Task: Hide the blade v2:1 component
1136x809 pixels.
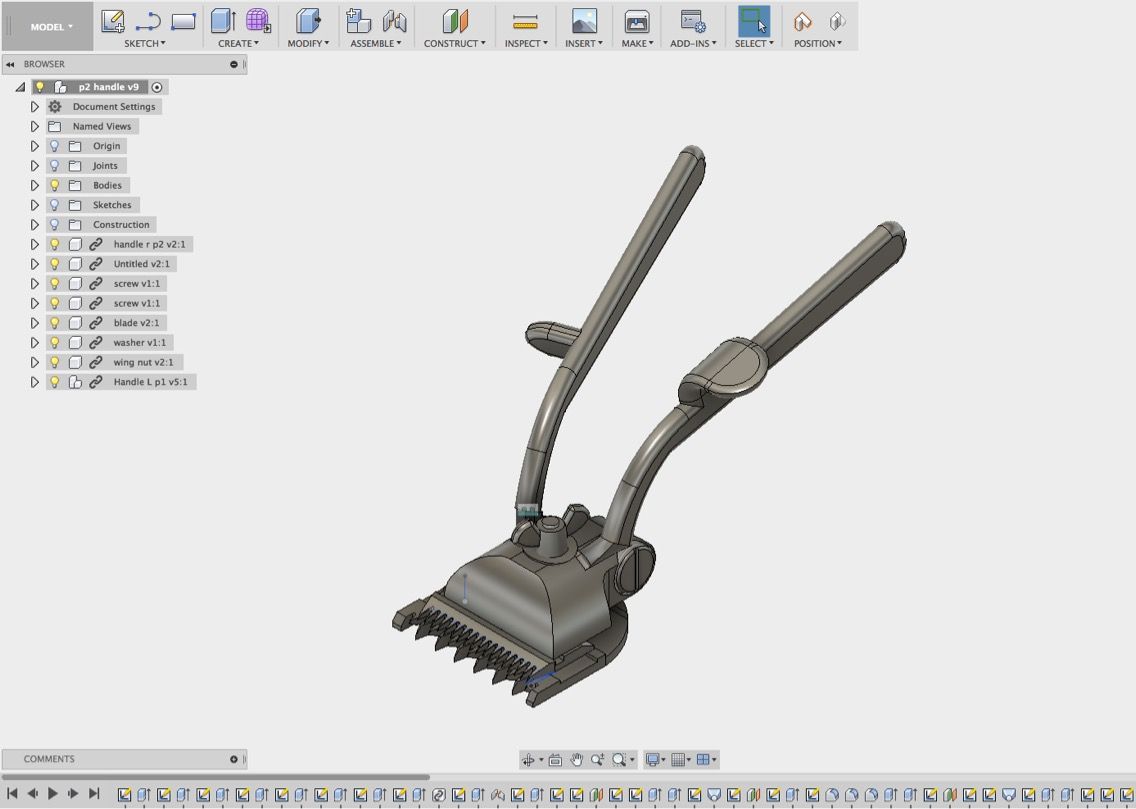Action: tap(55, 323)
